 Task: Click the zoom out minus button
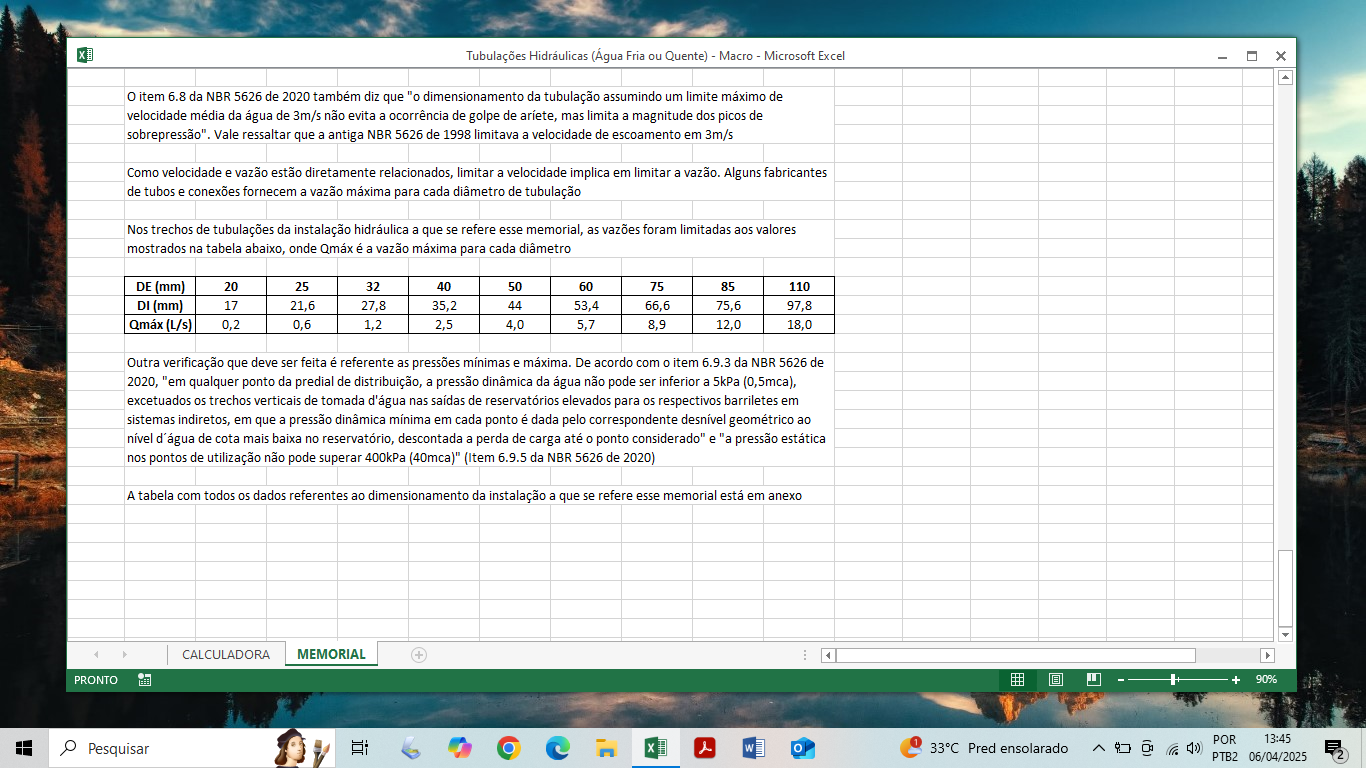point(1121,680)
